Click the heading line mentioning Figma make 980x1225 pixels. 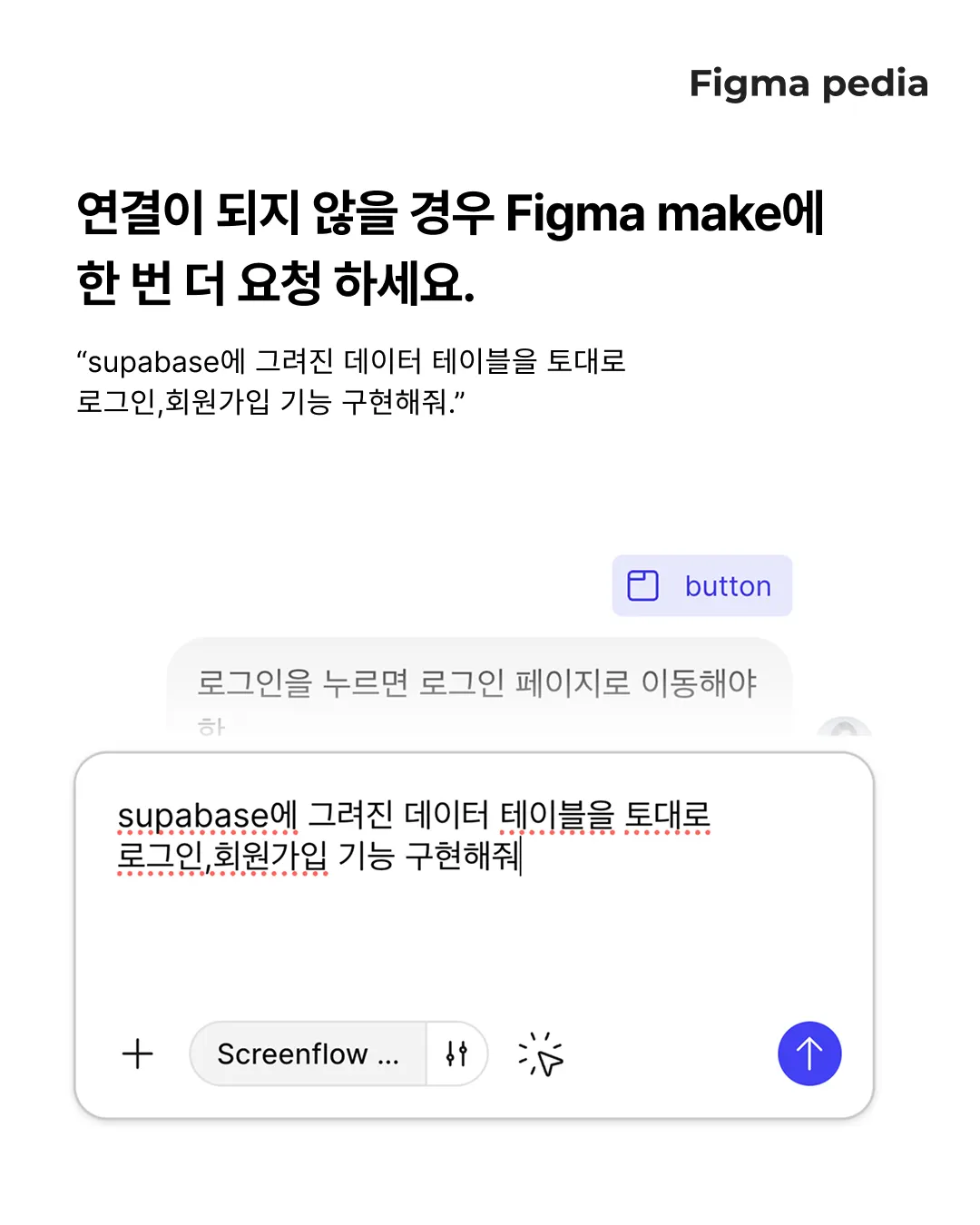[450, 214]
